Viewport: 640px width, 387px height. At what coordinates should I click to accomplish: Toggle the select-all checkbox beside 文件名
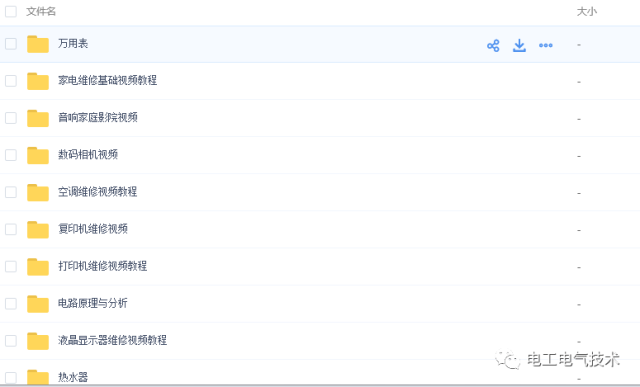coord(11,11)
